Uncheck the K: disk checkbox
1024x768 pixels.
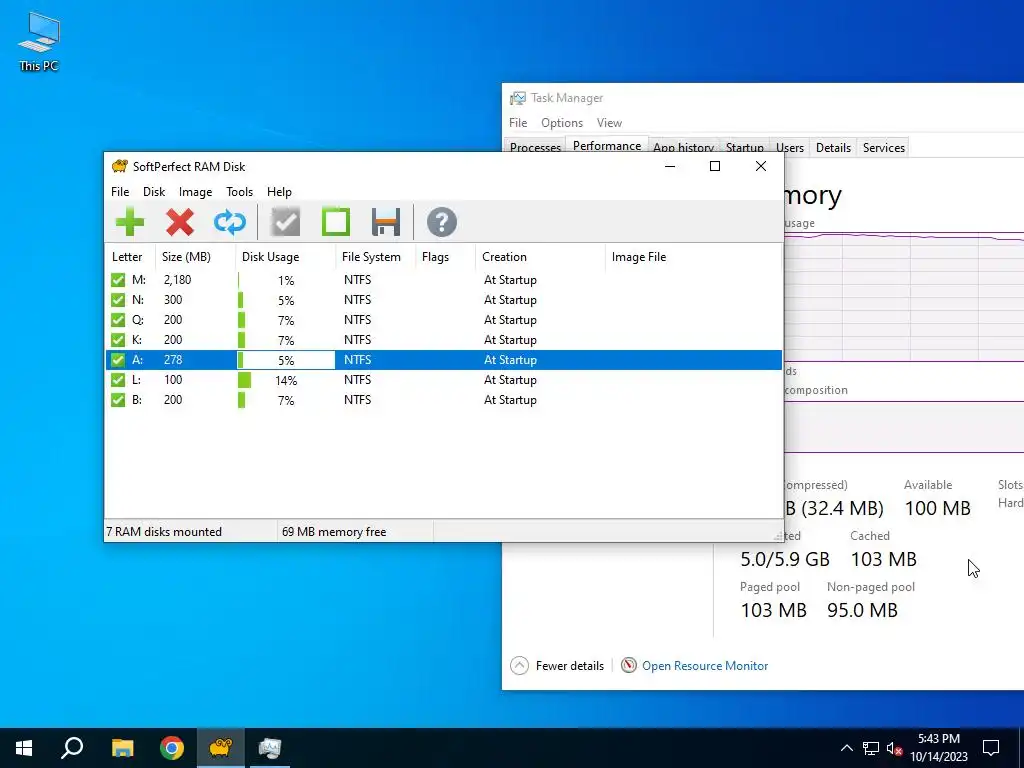118,340
